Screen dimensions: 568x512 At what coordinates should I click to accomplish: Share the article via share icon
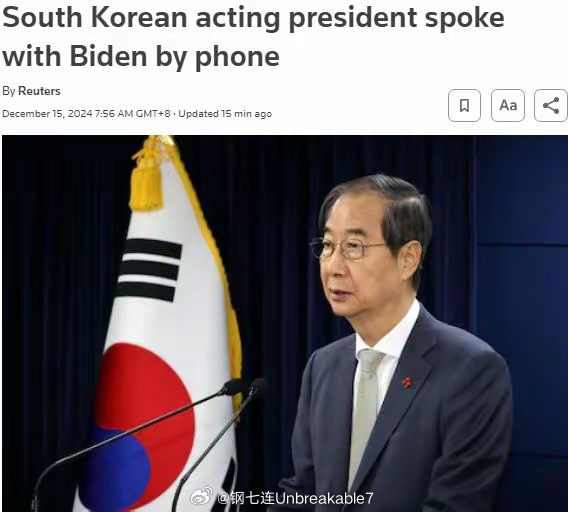551,105
